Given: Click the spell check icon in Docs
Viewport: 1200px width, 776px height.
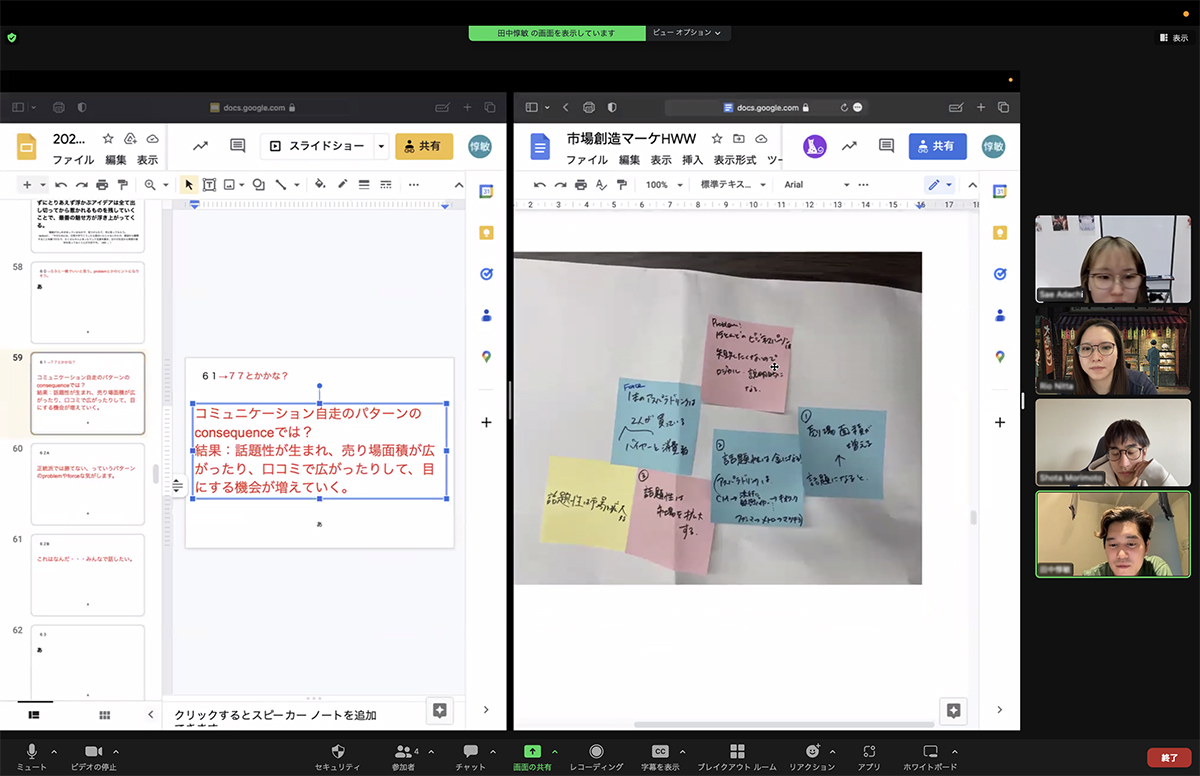Looking at the screenshot, I should pyautogui.click(x=601, y=185).
